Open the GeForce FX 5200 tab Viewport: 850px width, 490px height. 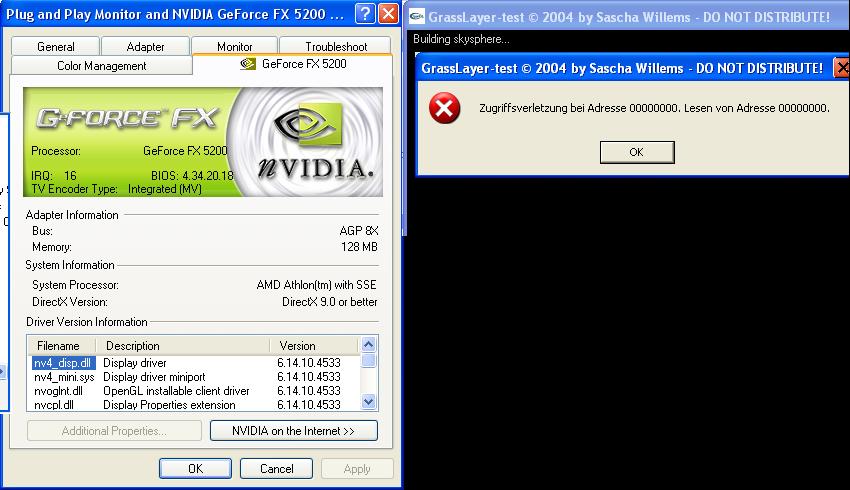click(294, 64)
